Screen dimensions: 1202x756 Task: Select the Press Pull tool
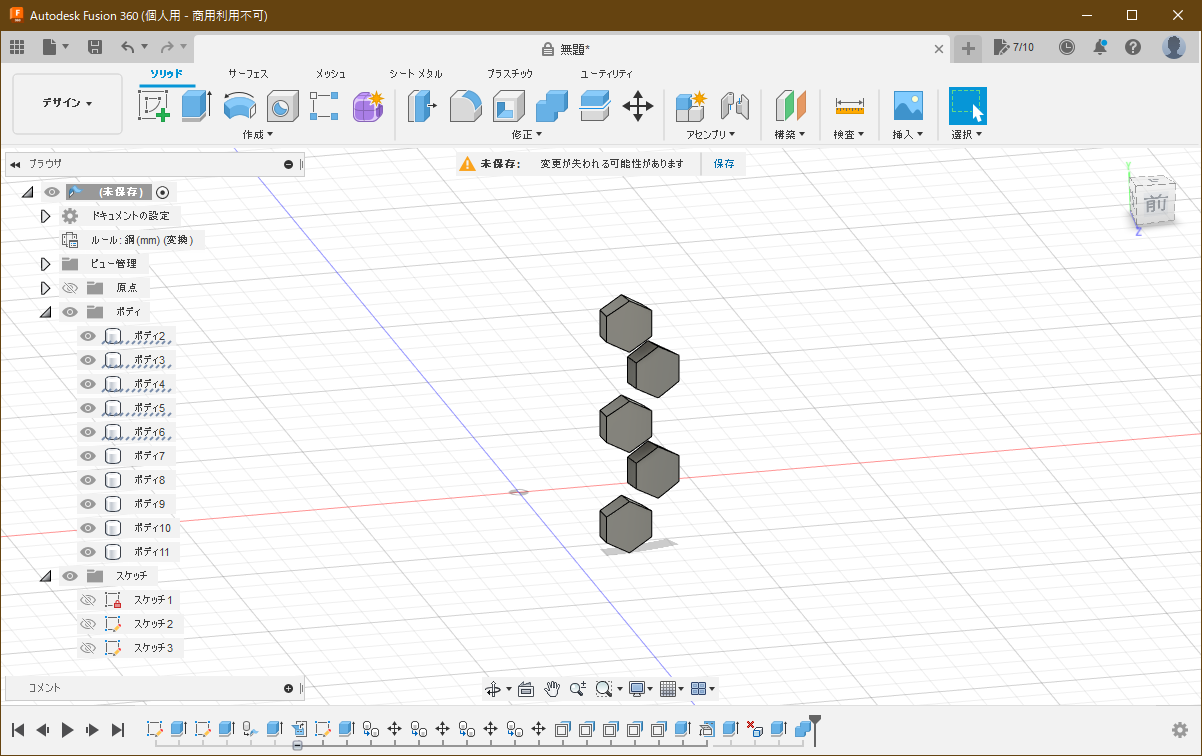[423, 106]
